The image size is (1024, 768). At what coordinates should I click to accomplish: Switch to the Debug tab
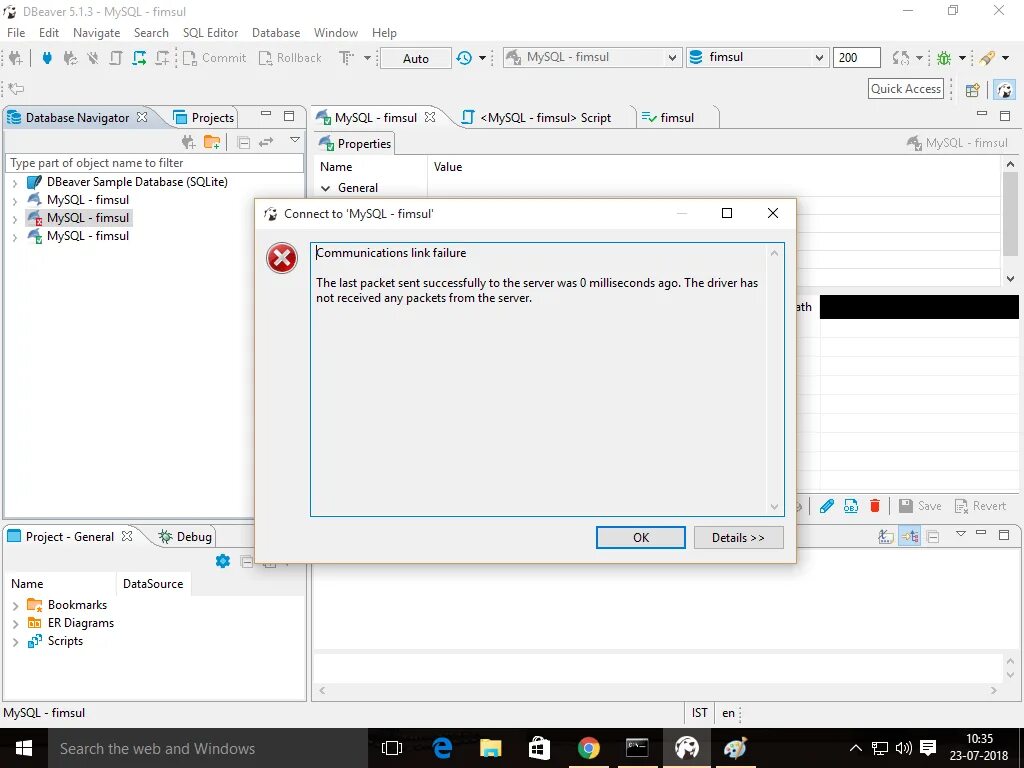click(185, 537)
